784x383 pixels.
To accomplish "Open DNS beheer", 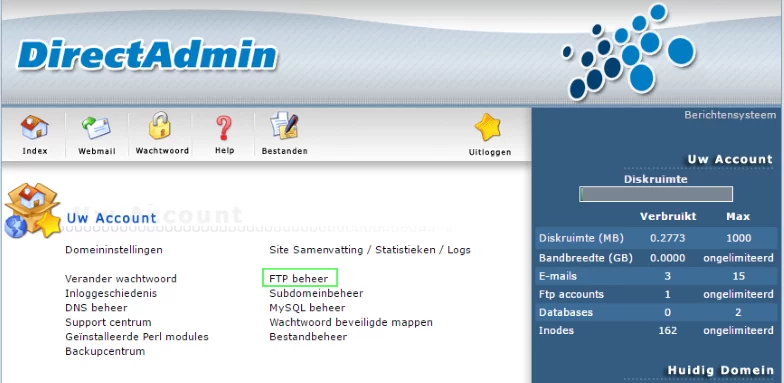I will [96, 308].
